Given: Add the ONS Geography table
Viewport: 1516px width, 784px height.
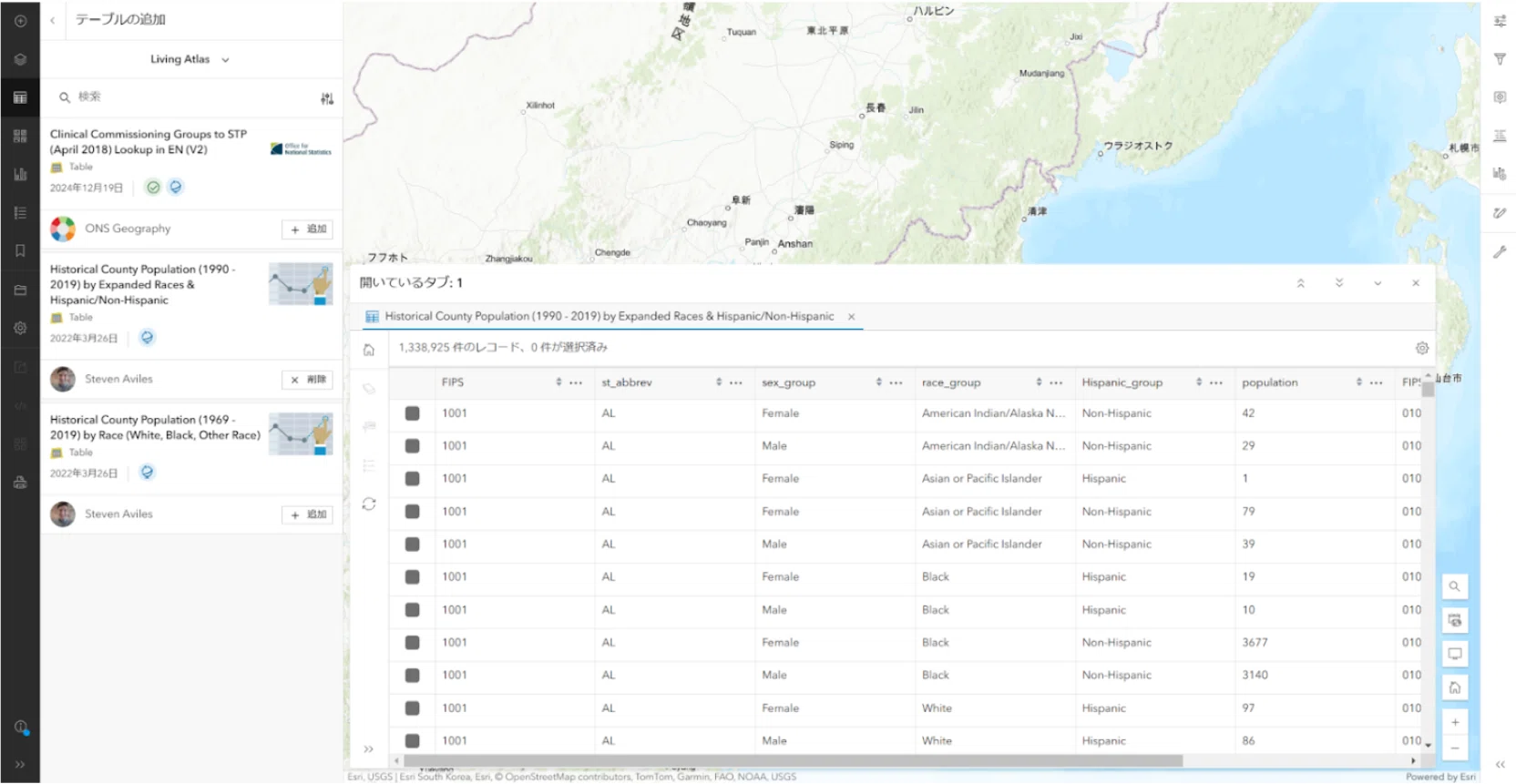Looking at the screenshot, I should point(307,229).
